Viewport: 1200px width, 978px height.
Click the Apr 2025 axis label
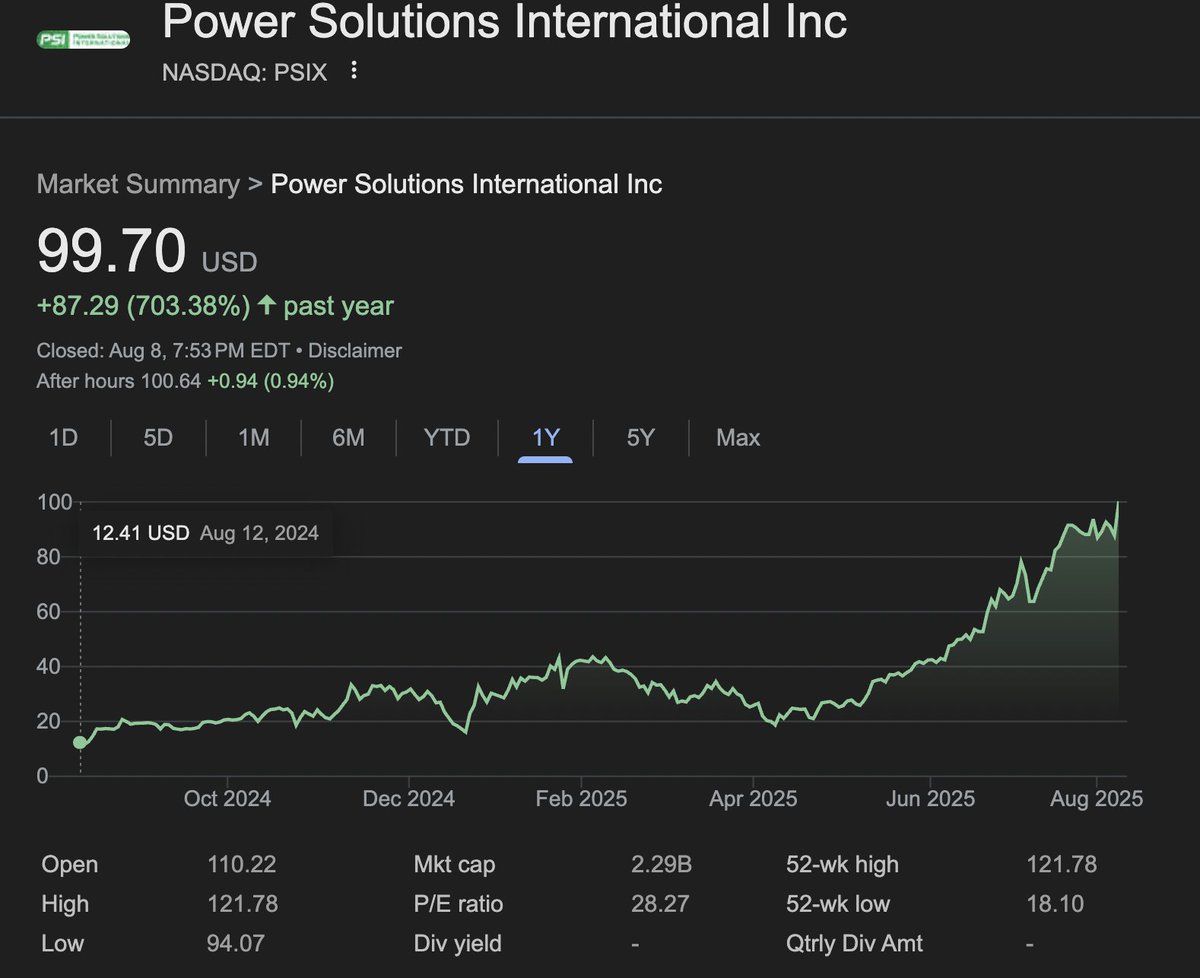[753, 798]
